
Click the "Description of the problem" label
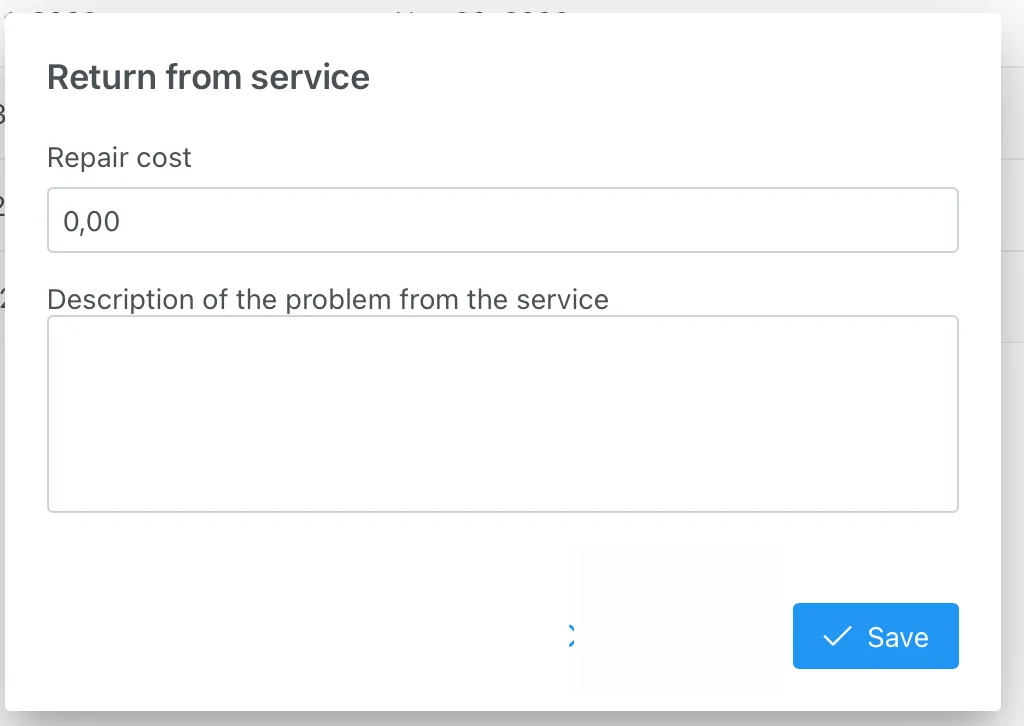tap(327, 299)
